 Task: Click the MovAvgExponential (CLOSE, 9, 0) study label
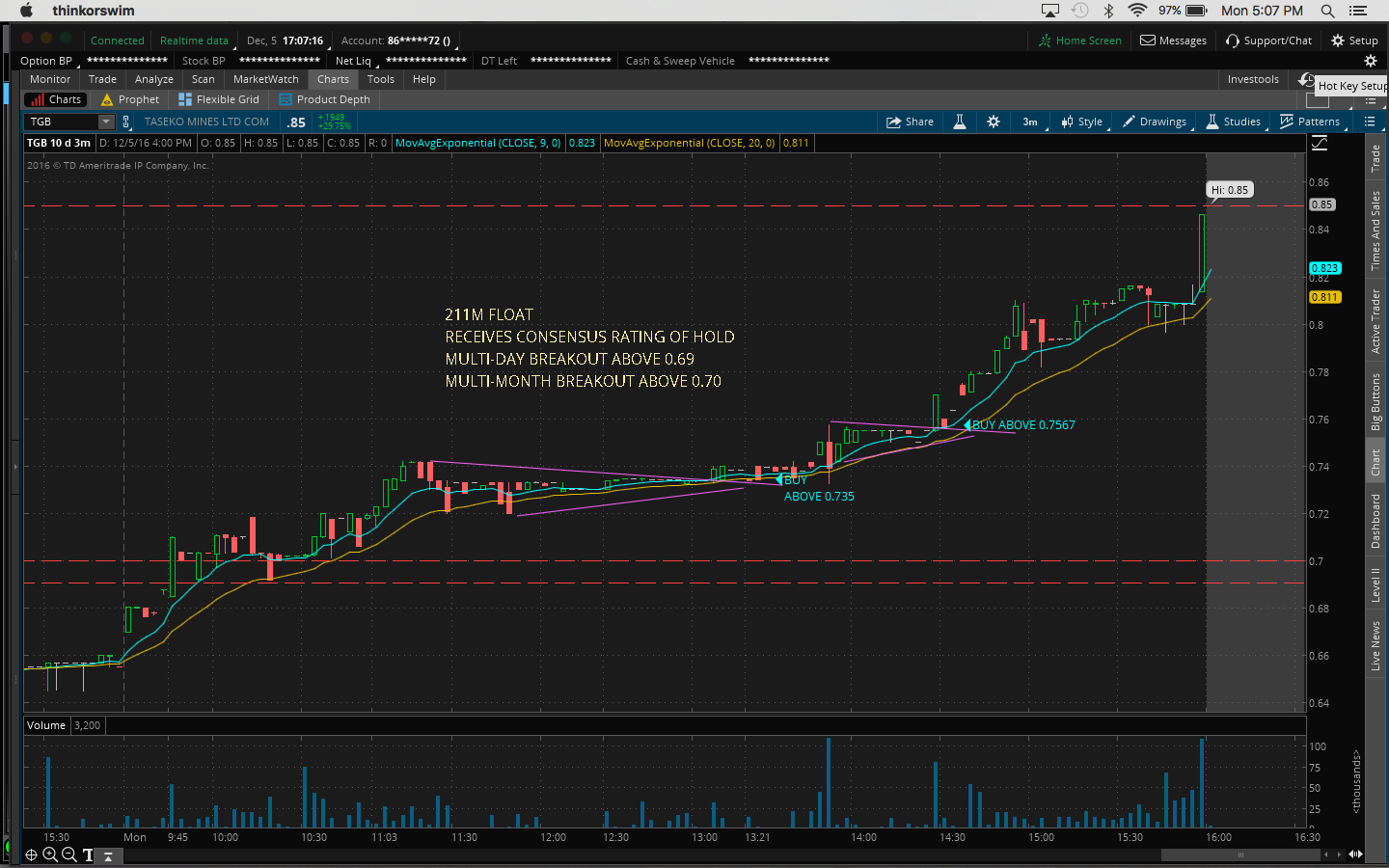pyautogui.click(x=477, y=143)
